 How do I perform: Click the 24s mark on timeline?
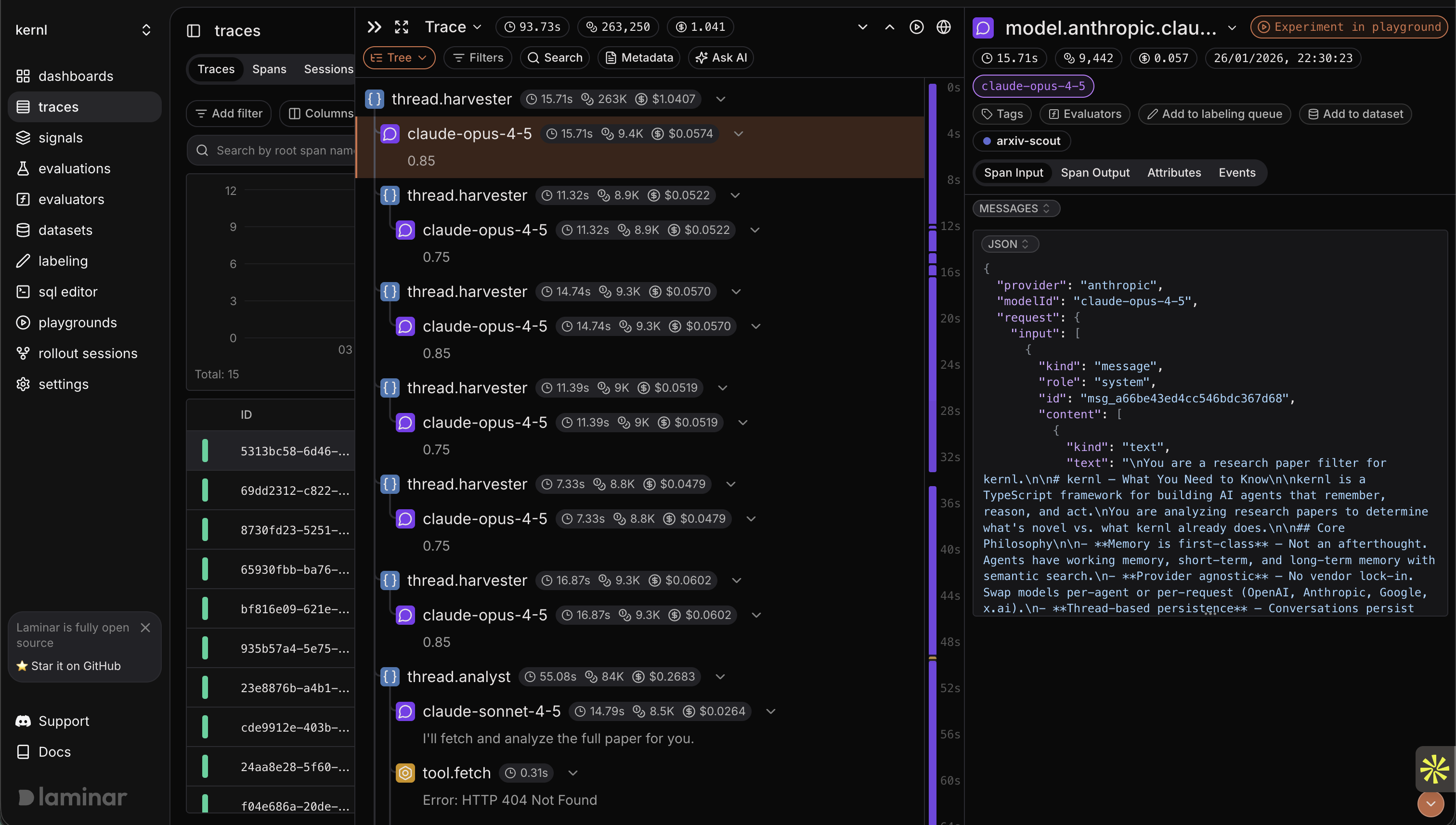click(x=949, y=364)
